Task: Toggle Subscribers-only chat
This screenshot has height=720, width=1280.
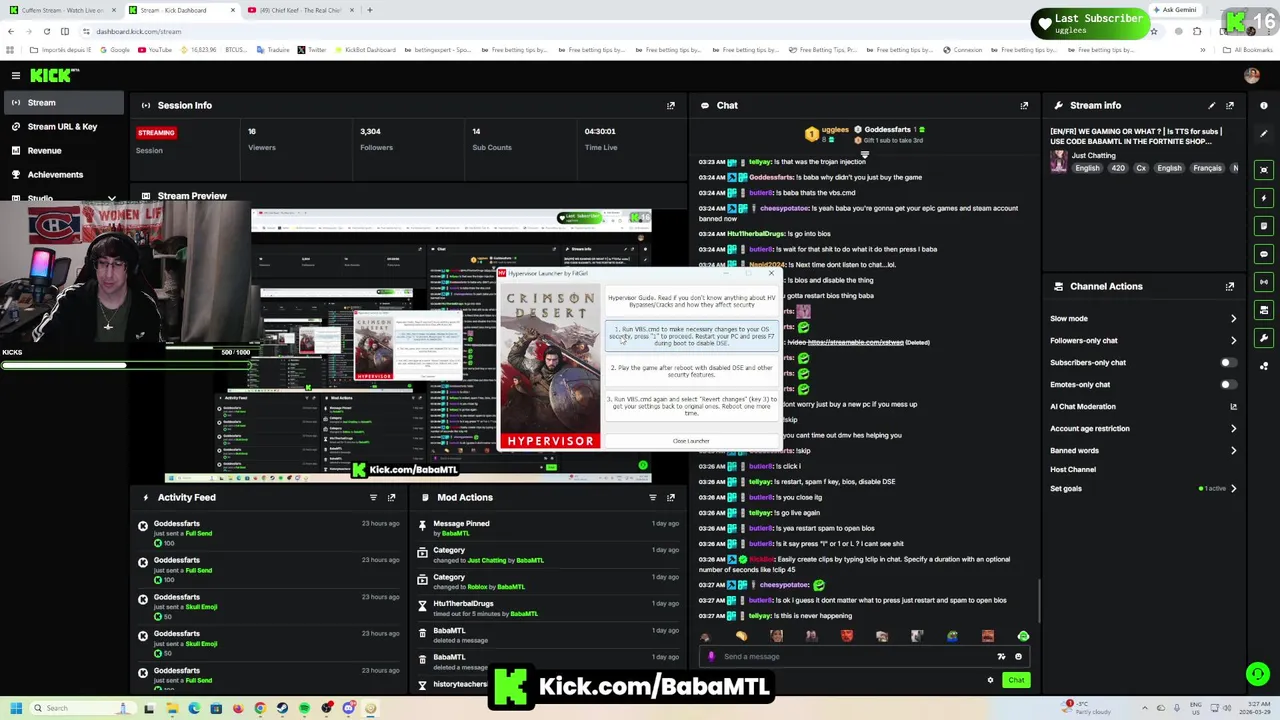Action: coord(1228,363)
